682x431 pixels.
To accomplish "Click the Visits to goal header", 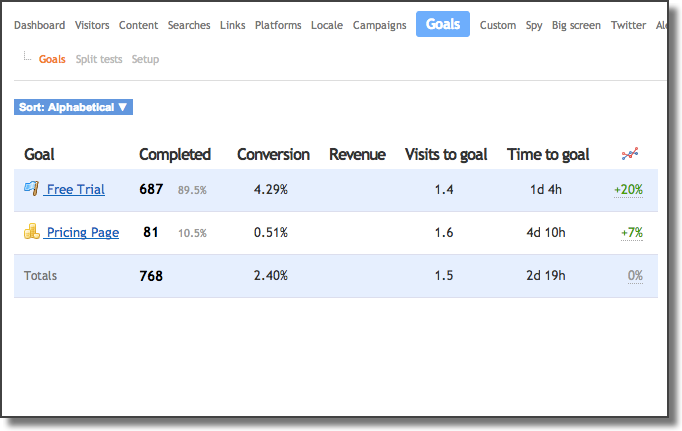I will pos(446,154).
